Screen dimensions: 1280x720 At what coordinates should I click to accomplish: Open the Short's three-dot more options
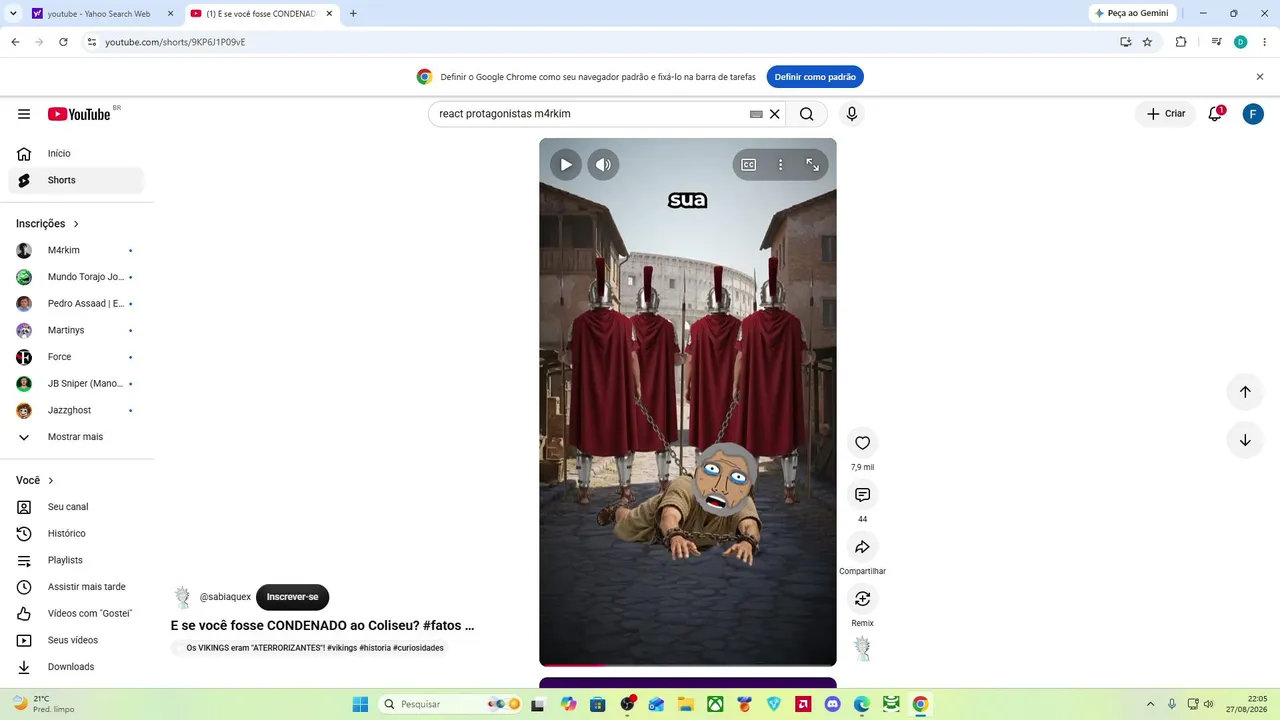781,165
